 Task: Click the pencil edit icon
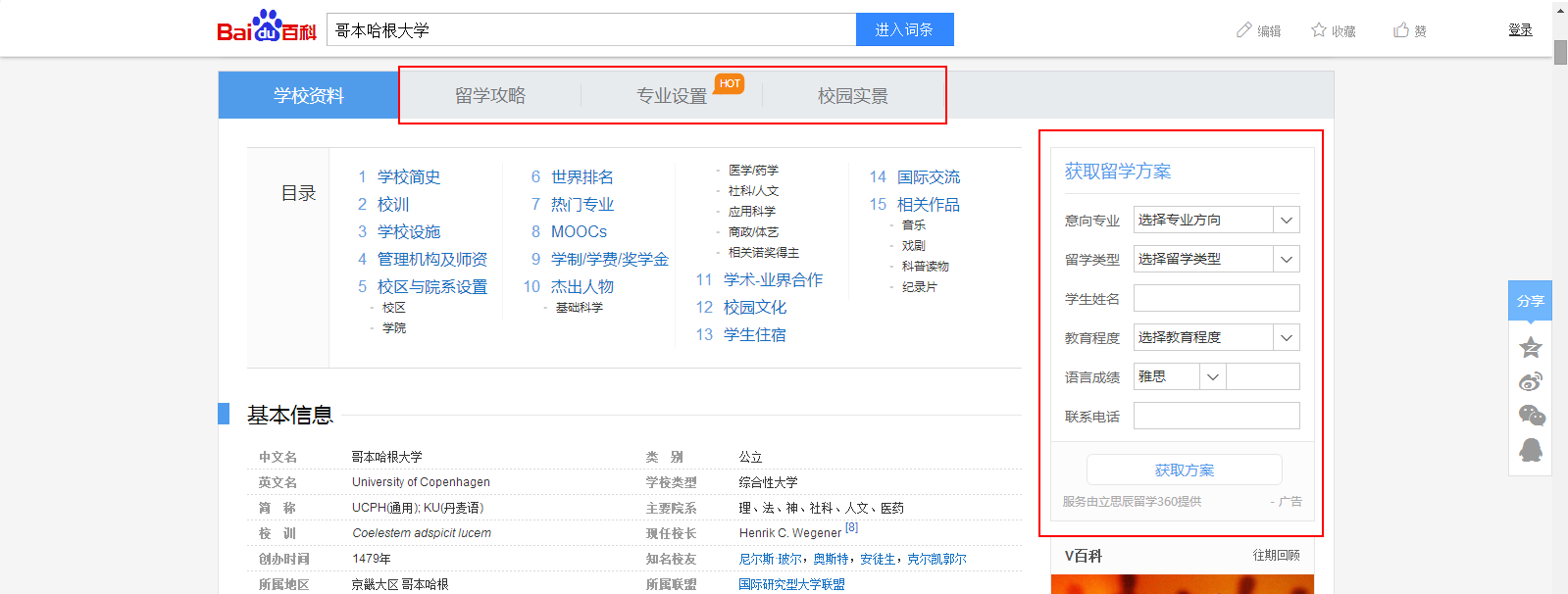point(1244,30)
